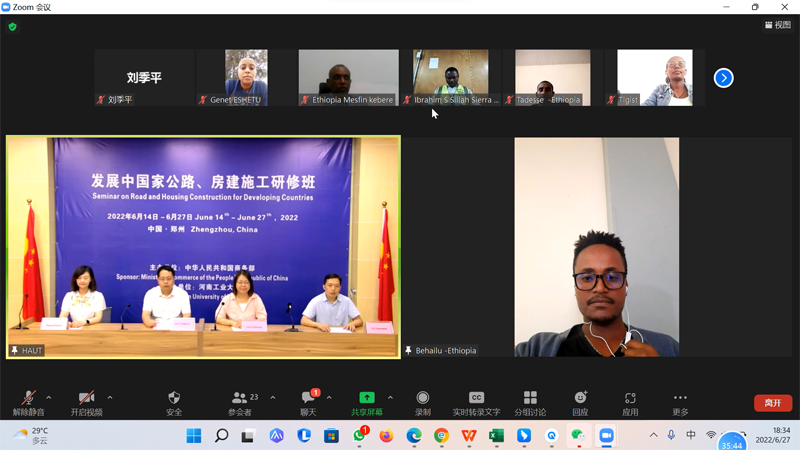Turn on camera with 开启视频
800x450 pixels.
coord(86,402)
